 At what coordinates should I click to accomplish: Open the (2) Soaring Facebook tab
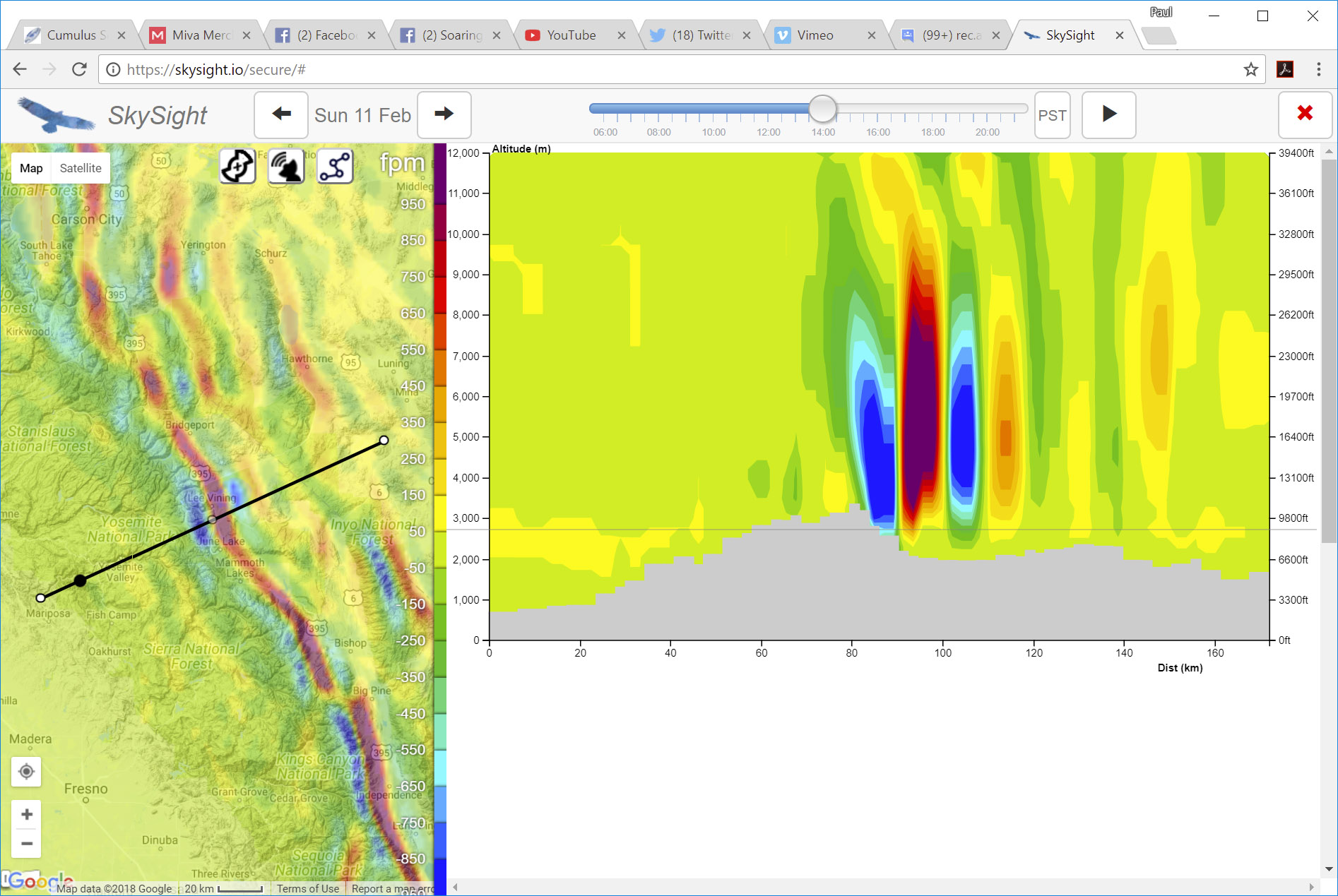click(450, 35)
